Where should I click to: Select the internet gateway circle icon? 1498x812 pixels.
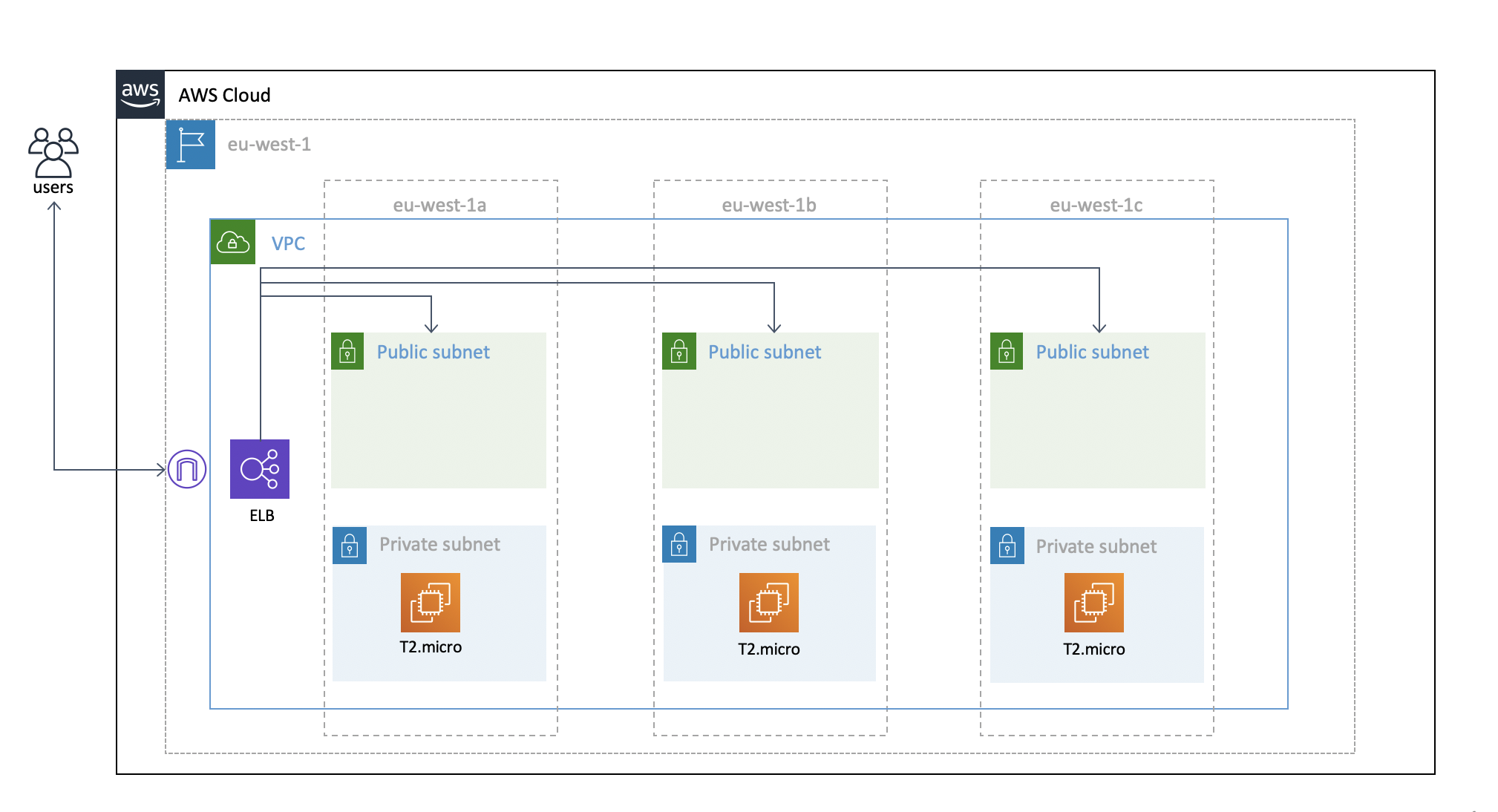click(187, 469)
